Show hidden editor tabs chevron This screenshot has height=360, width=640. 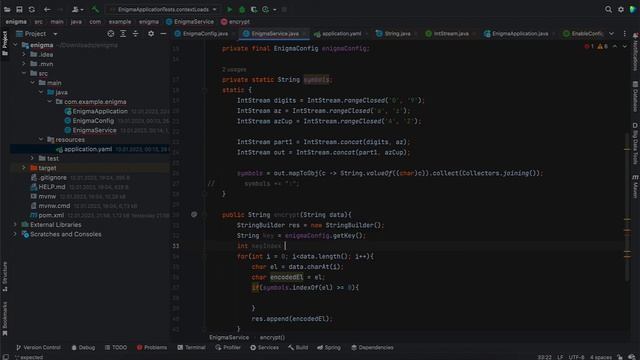click(611, 34)
